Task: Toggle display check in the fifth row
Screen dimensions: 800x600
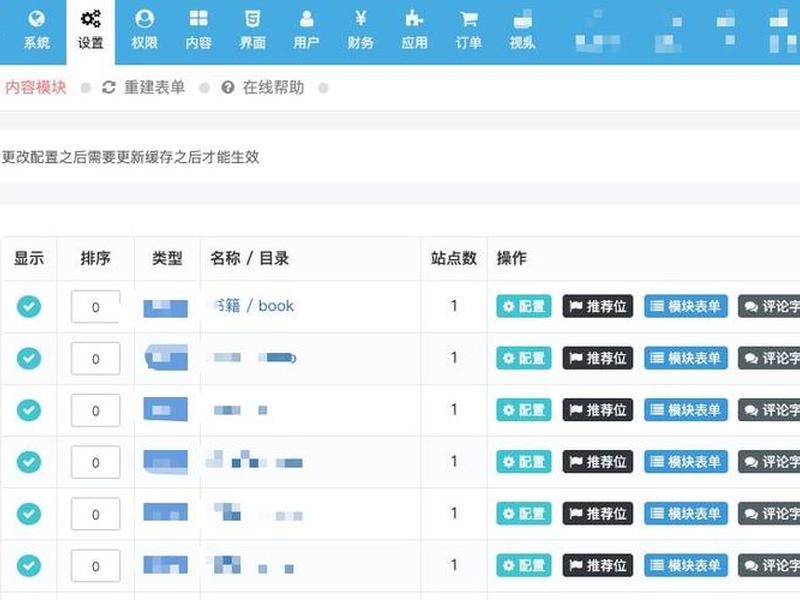Action: [x=29, y=513]
